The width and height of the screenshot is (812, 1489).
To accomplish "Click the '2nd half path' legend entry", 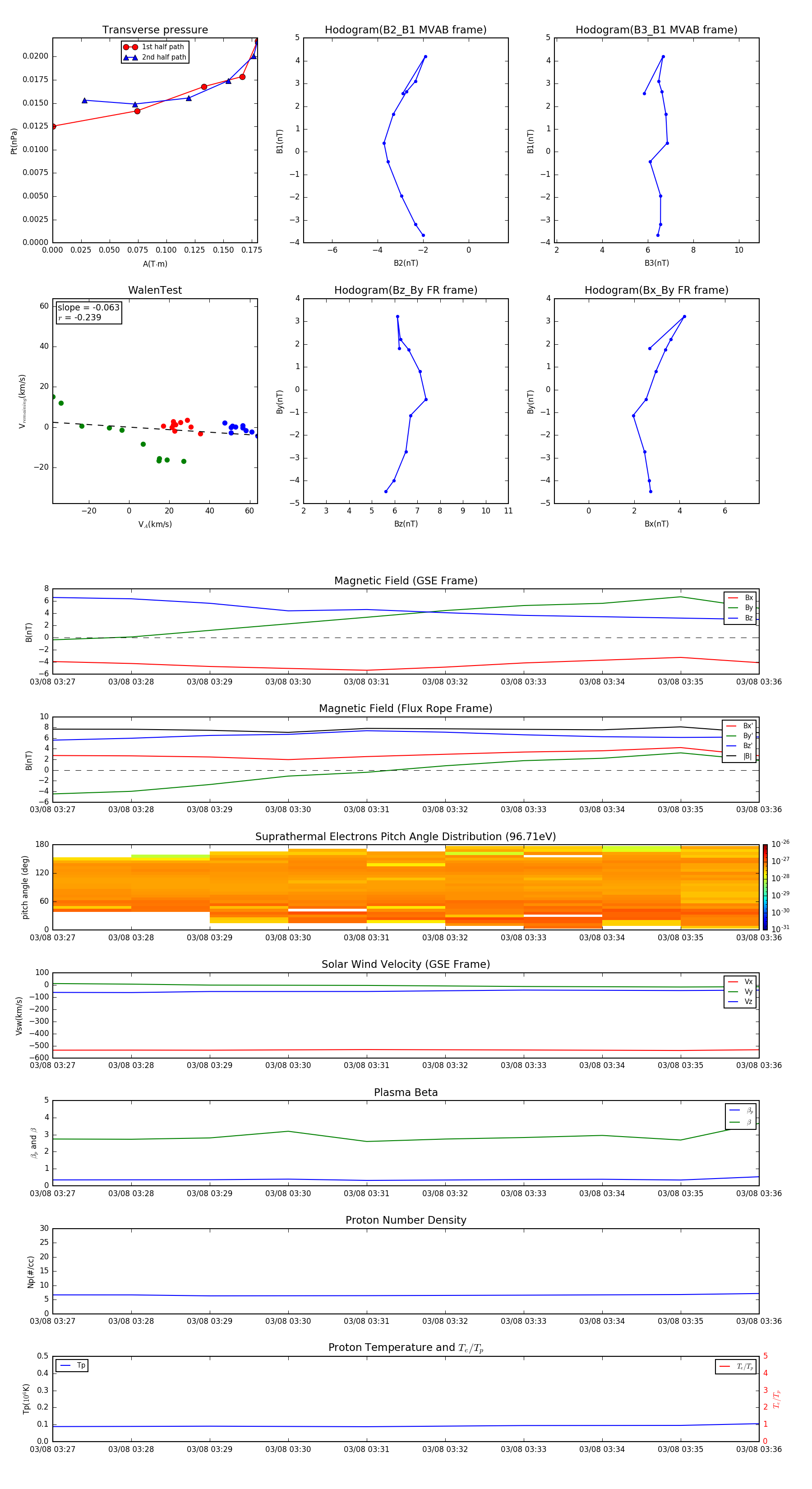I will [155, 57].
